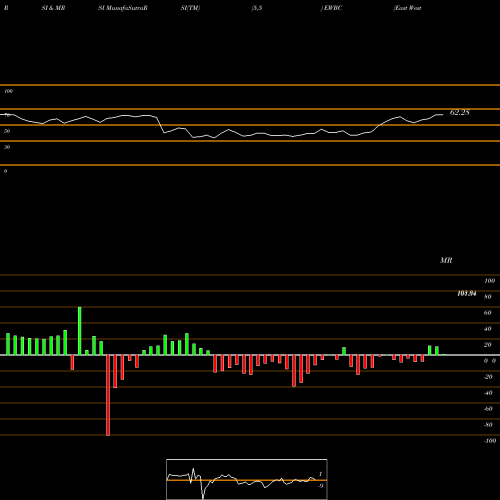Click the '80' MR axis label
The height and width of the screenshot is (500, 500).
[488, 297]
